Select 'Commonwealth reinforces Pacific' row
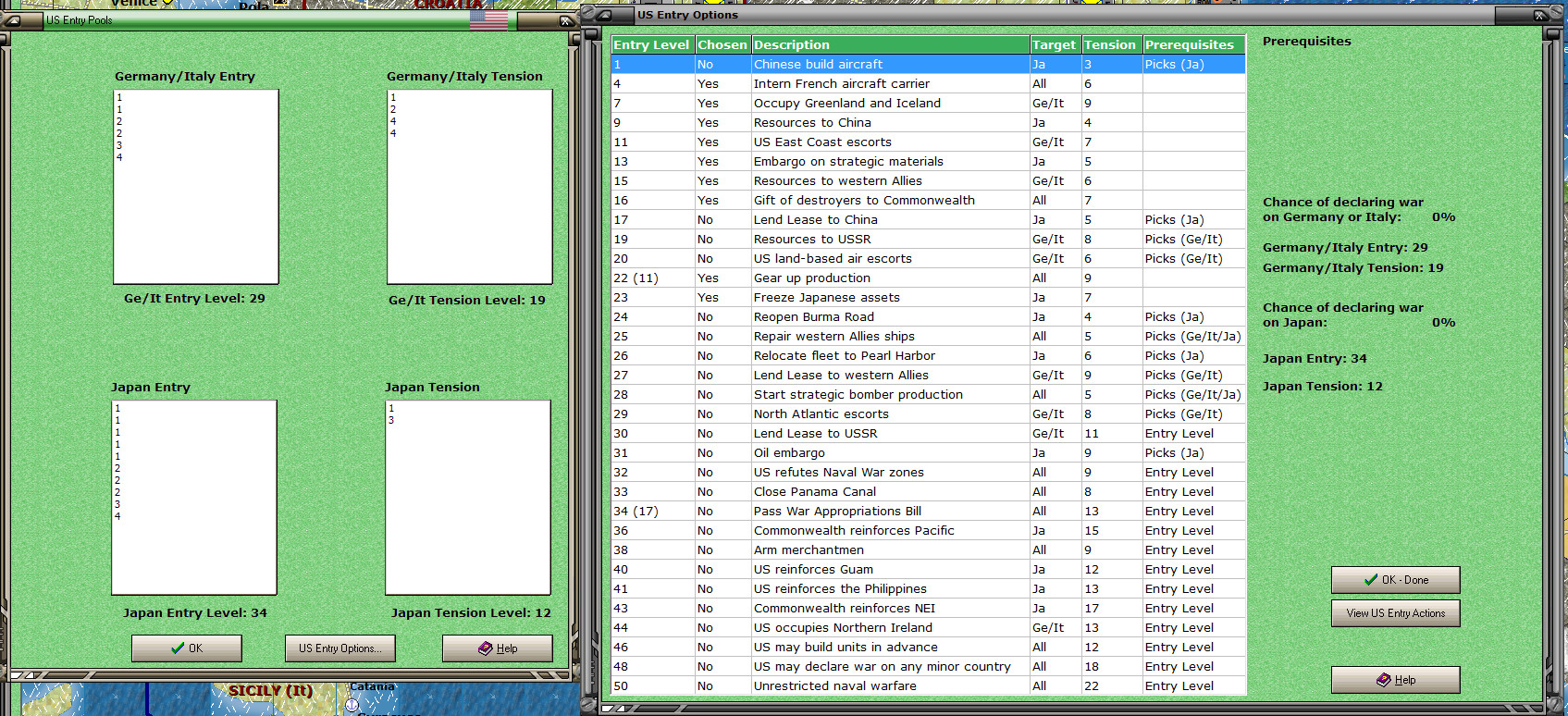This screenshot has height=716, width=1568. pos(929,531)
